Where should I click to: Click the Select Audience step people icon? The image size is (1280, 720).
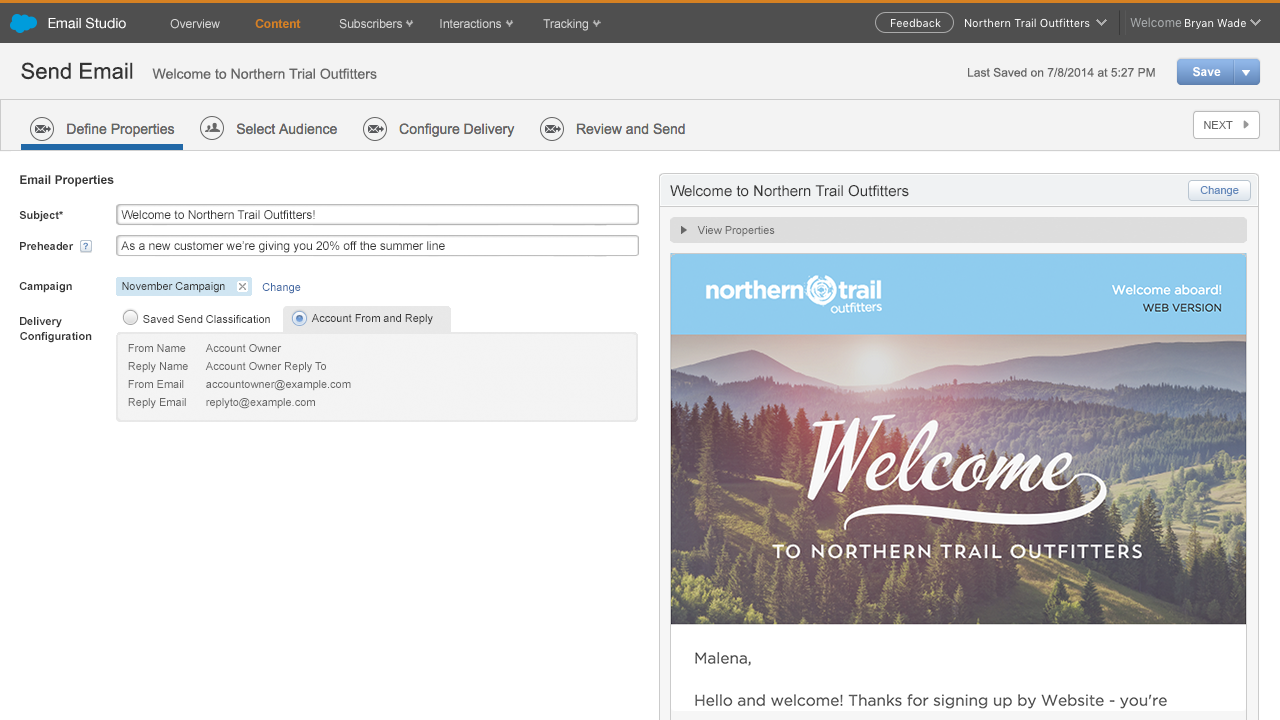tap(212, 128)
